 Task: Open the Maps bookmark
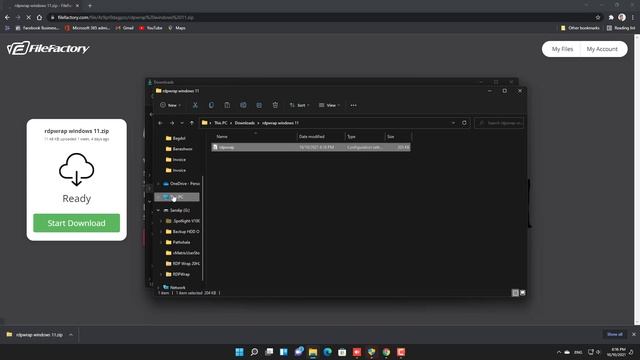pyautogui.click(x=177, y=28)
